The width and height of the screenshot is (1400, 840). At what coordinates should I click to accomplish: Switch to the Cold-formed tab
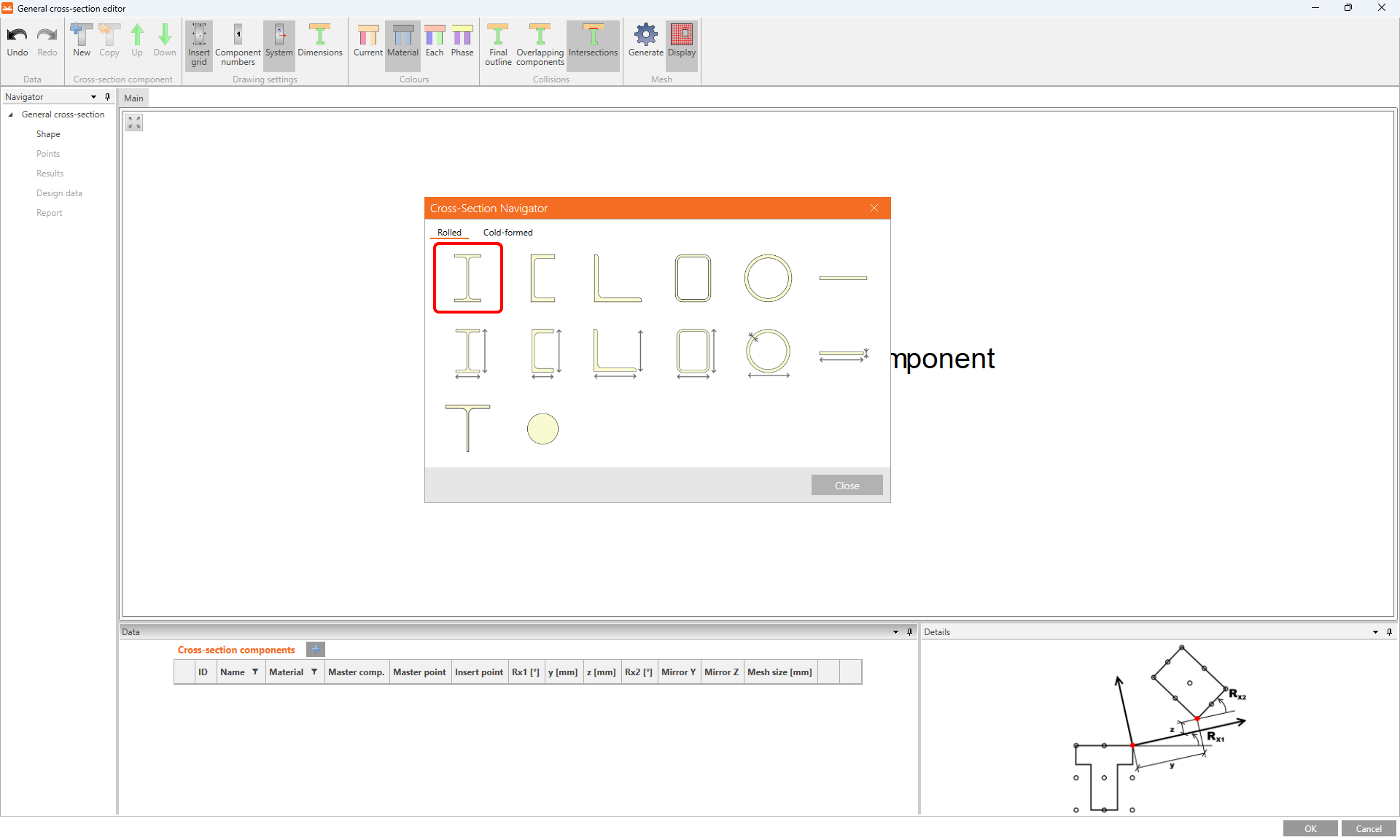click(x=507, y=233)
